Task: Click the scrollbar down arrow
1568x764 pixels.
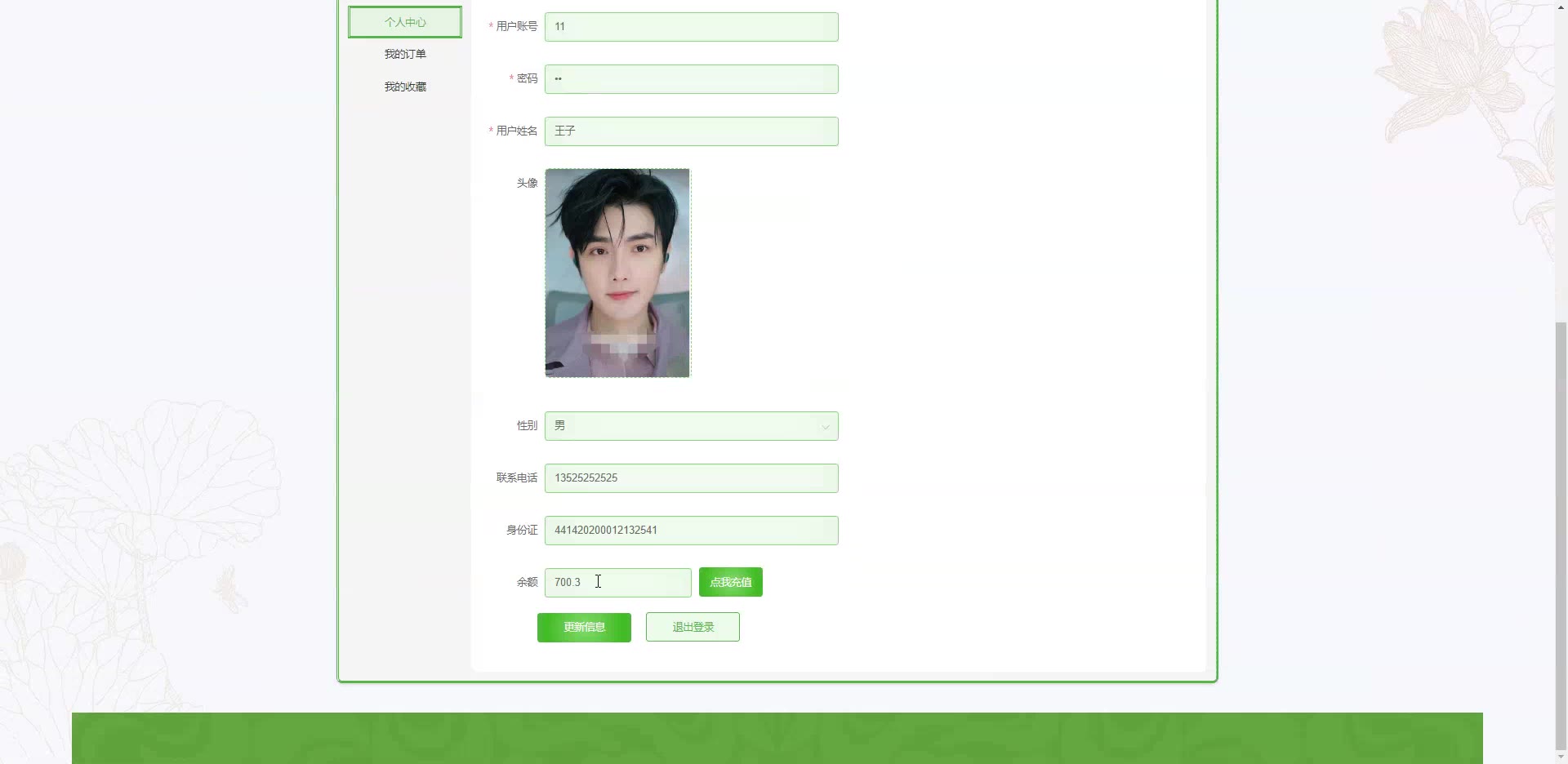Action: pos(1561,757)
